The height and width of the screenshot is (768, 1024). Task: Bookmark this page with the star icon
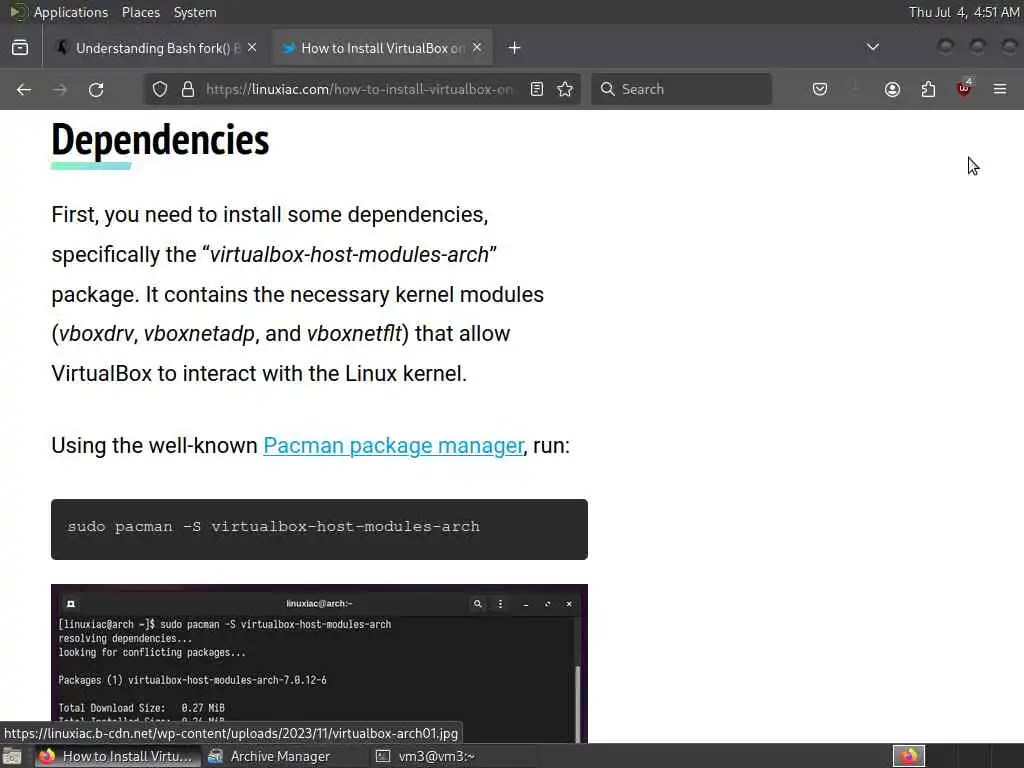pyautogui.click(x=566, y=89)
